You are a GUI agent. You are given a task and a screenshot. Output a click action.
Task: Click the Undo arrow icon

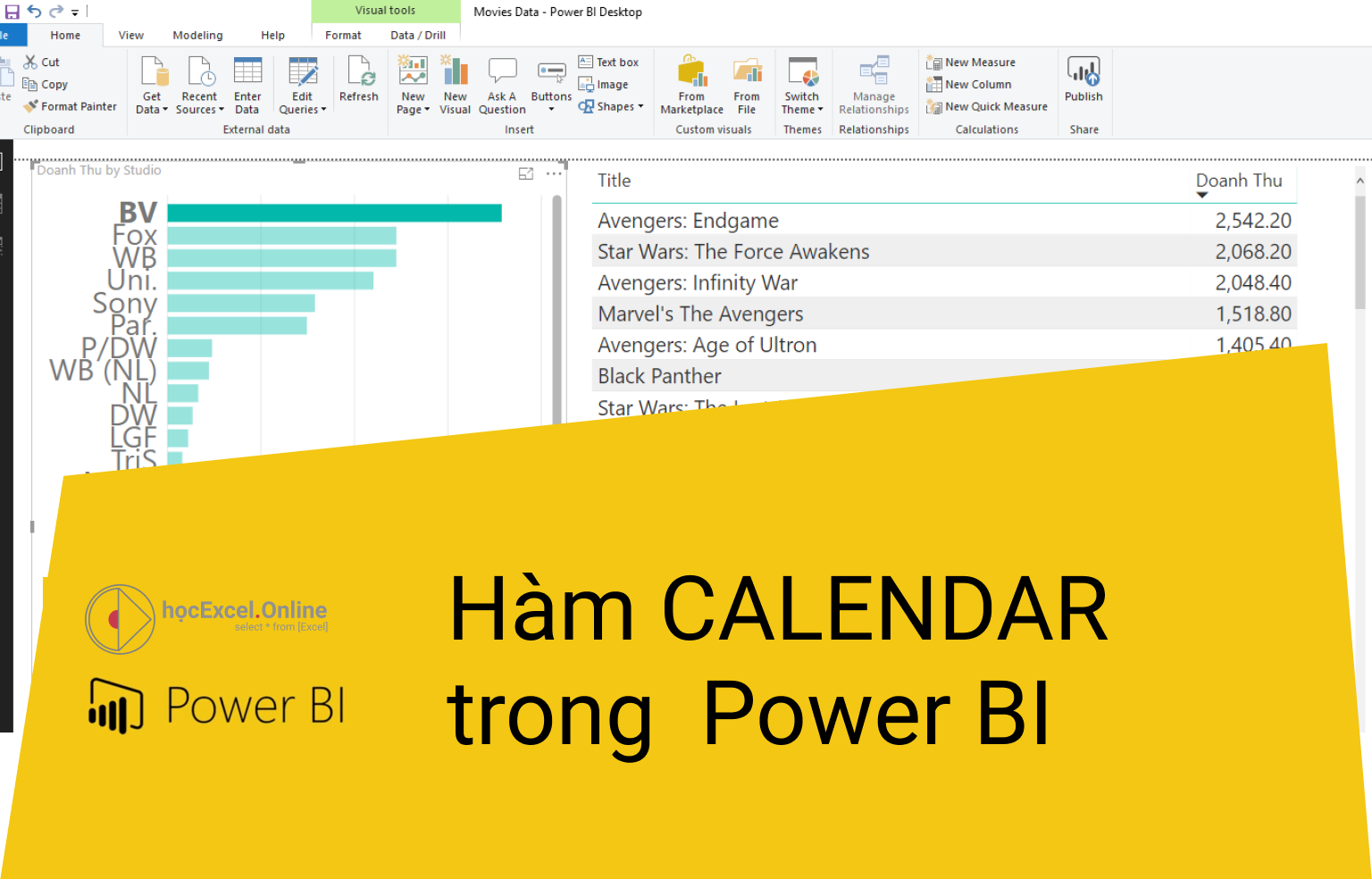(x=34, y=12)
